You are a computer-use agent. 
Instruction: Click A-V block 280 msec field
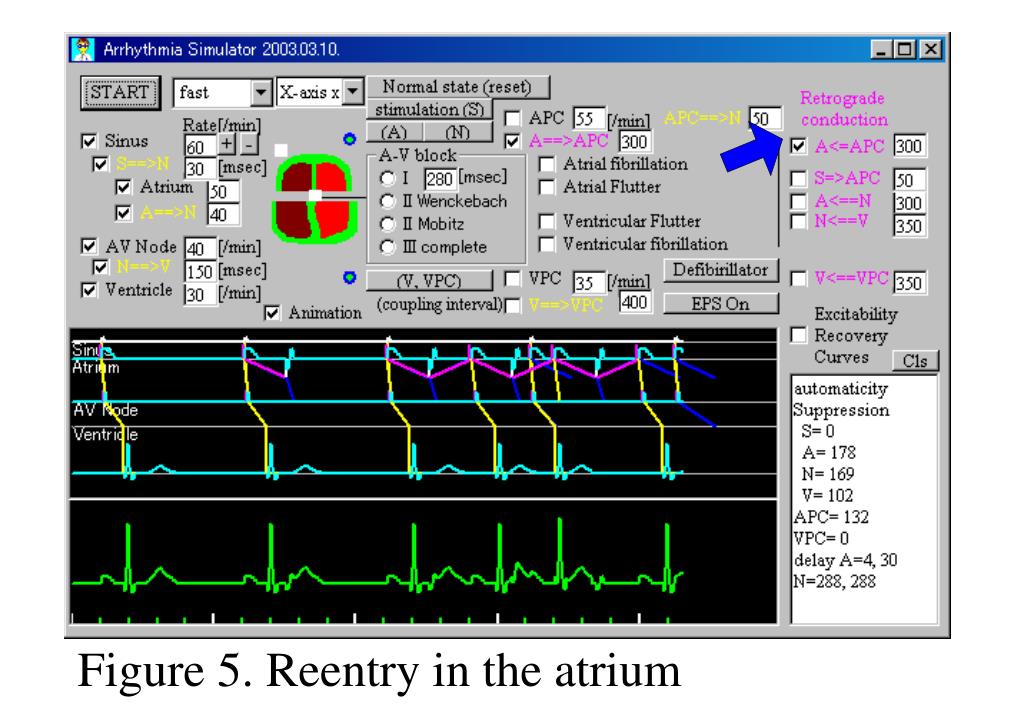(x=440, y=178)
